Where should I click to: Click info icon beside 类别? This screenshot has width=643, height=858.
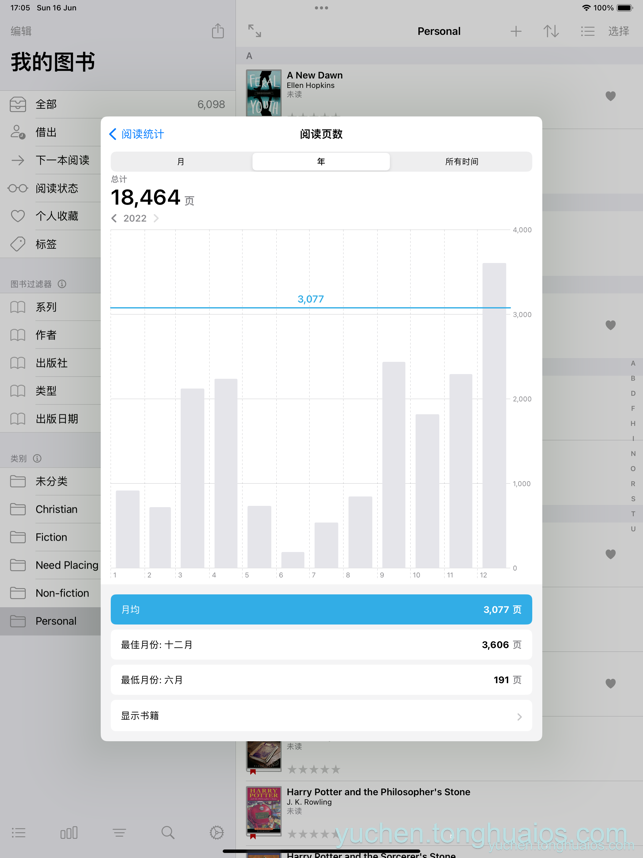pyautogui.click(x=37, y=459)
